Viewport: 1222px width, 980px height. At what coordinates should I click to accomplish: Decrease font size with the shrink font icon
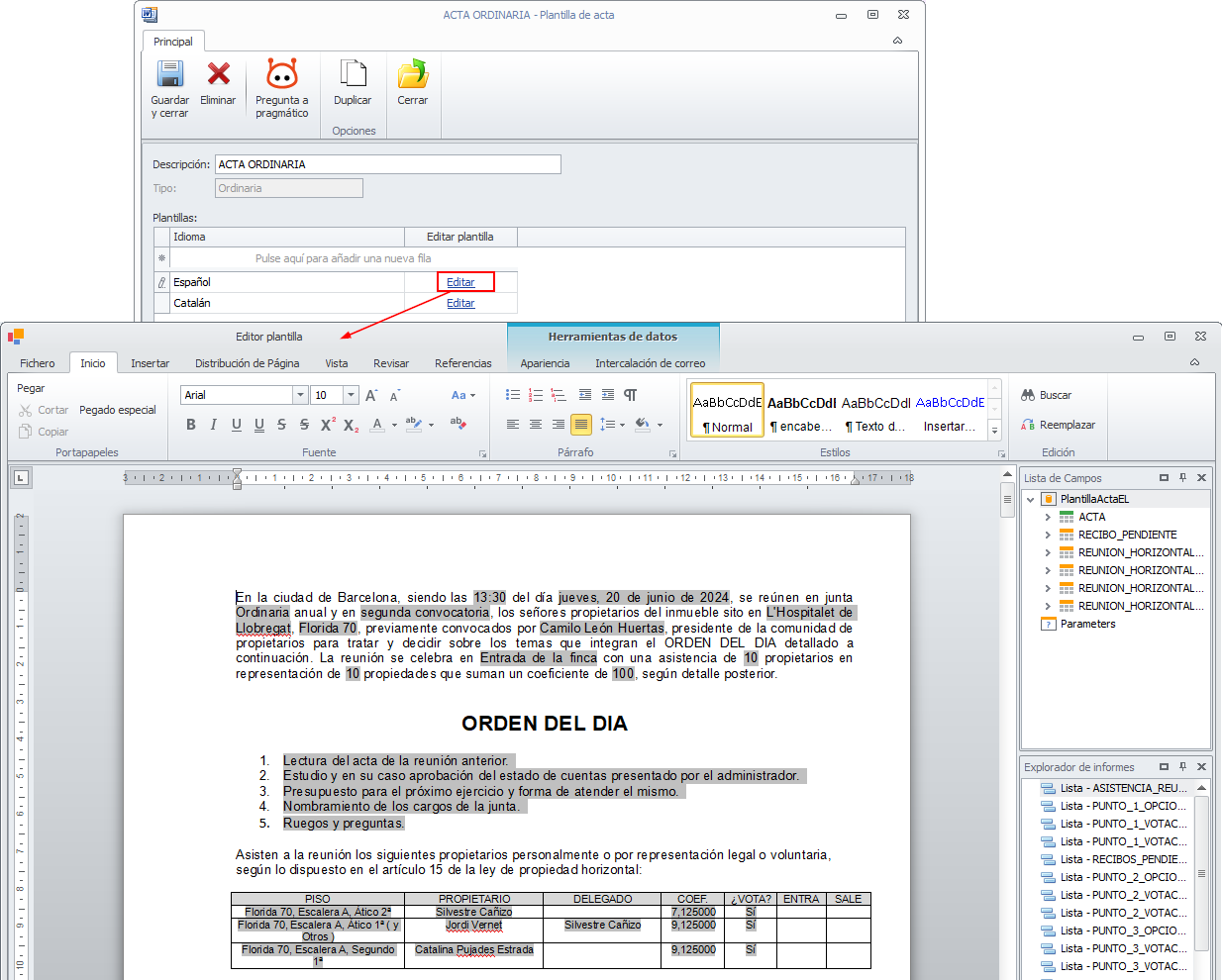click(394, 395)
